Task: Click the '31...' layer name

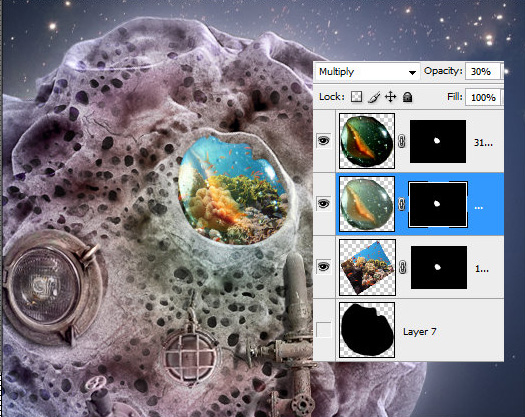Action: pos(483,143)
